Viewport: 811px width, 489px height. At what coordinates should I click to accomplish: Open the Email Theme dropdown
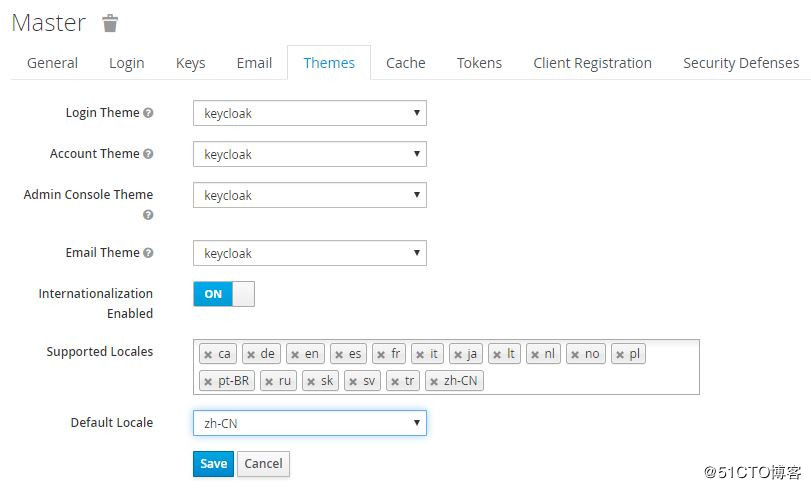(x=309, y=253)
